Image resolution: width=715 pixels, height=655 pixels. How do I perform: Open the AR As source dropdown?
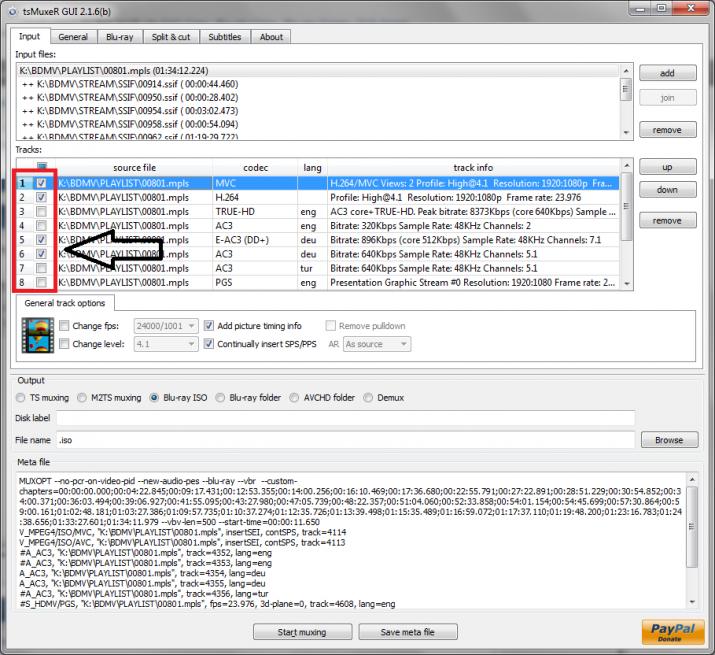[377, 345]
